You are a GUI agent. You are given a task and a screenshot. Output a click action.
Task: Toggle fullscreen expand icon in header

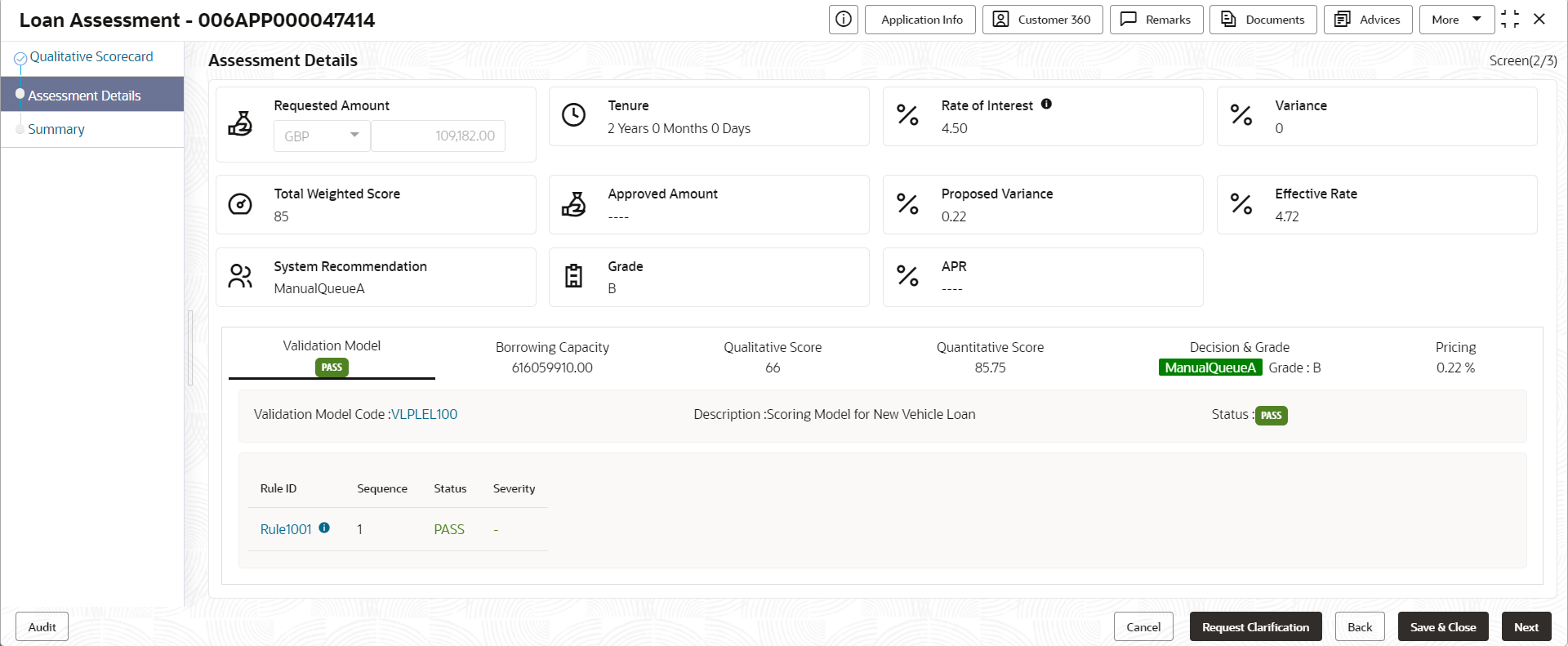click(x=1510, y=19)
